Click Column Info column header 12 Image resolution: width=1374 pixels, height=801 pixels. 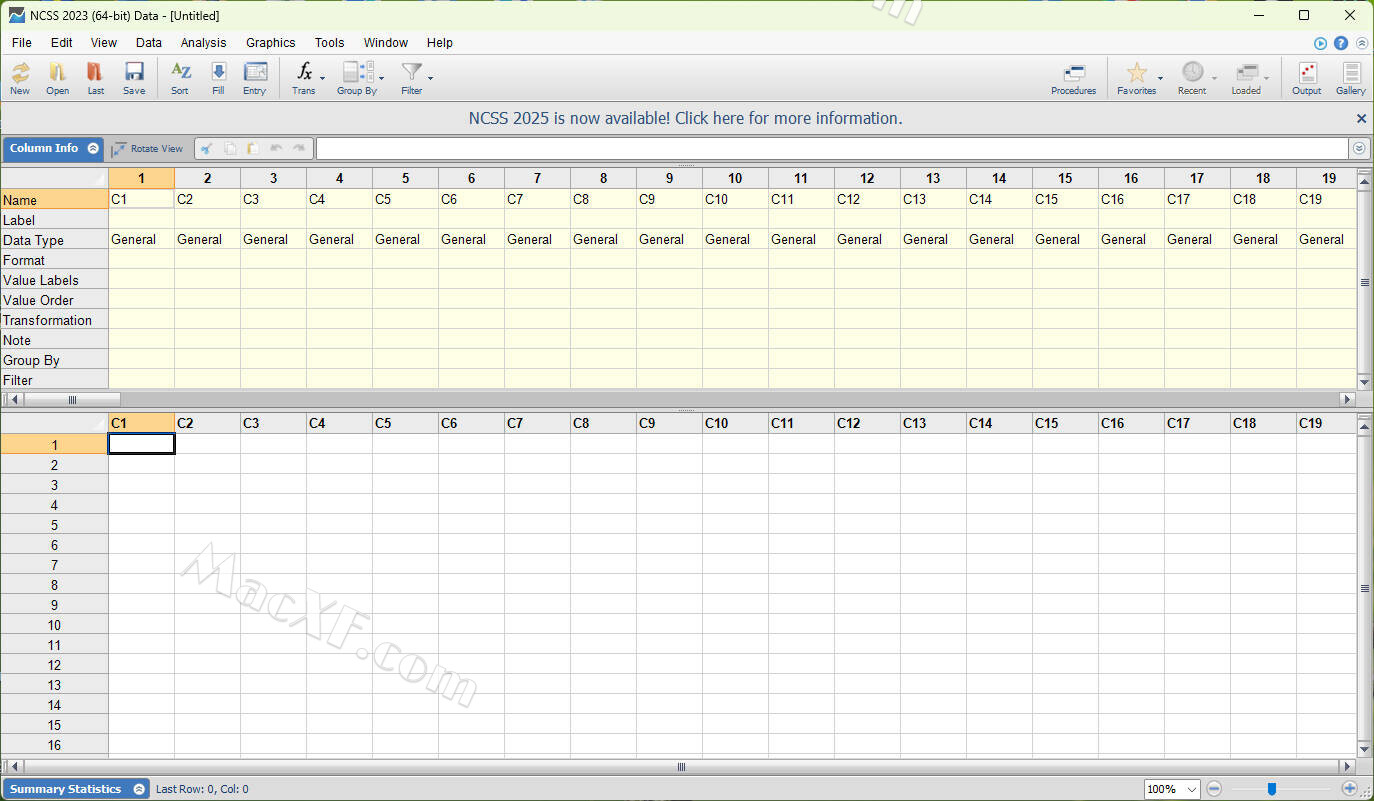[x=867, y=178]
